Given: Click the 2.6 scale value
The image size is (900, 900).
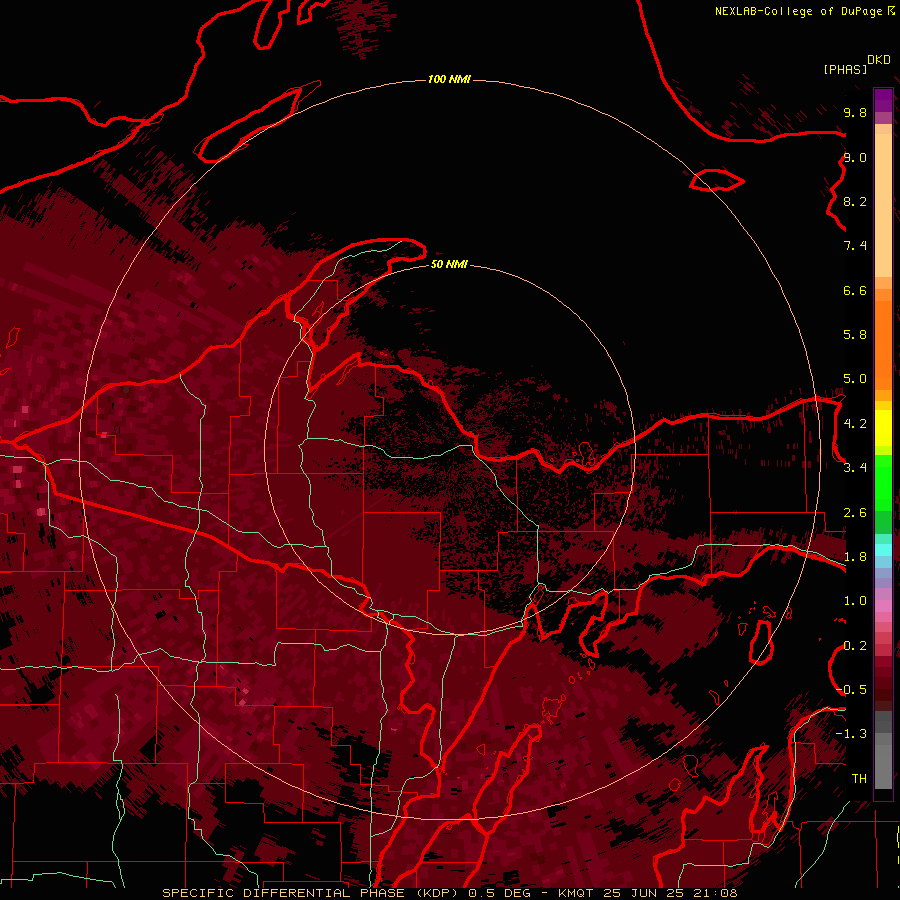Looking at the screenshot, I should [855, 513].
